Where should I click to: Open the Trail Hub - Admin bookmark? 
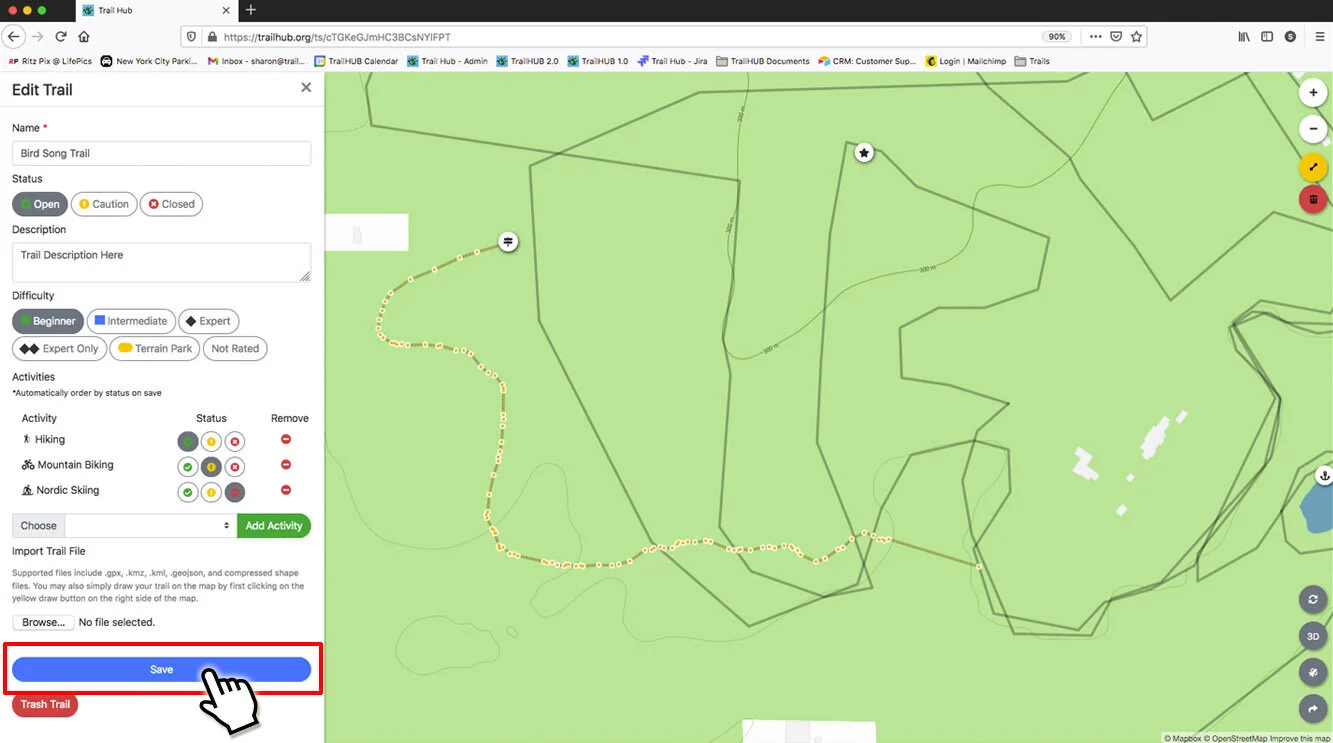tap(447, 61)
